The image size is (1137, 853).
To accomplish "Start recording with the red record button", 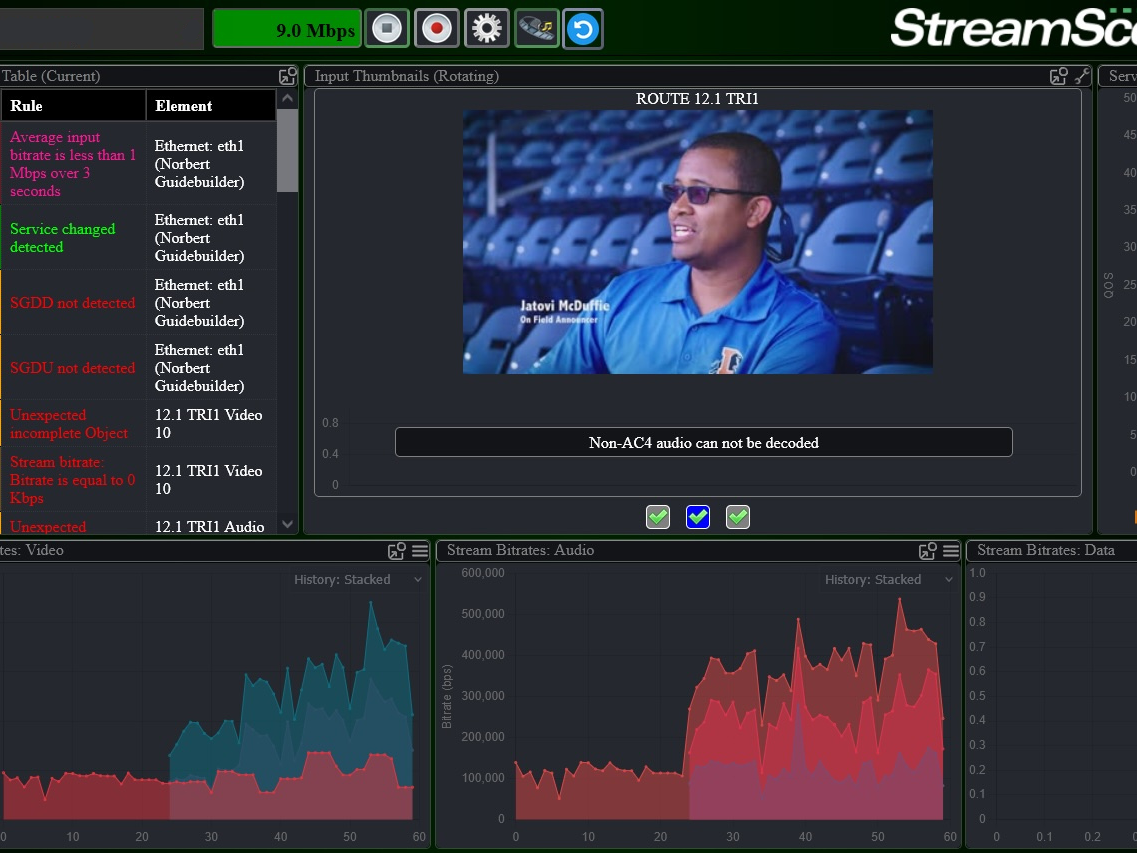I will tap(437, 28).
